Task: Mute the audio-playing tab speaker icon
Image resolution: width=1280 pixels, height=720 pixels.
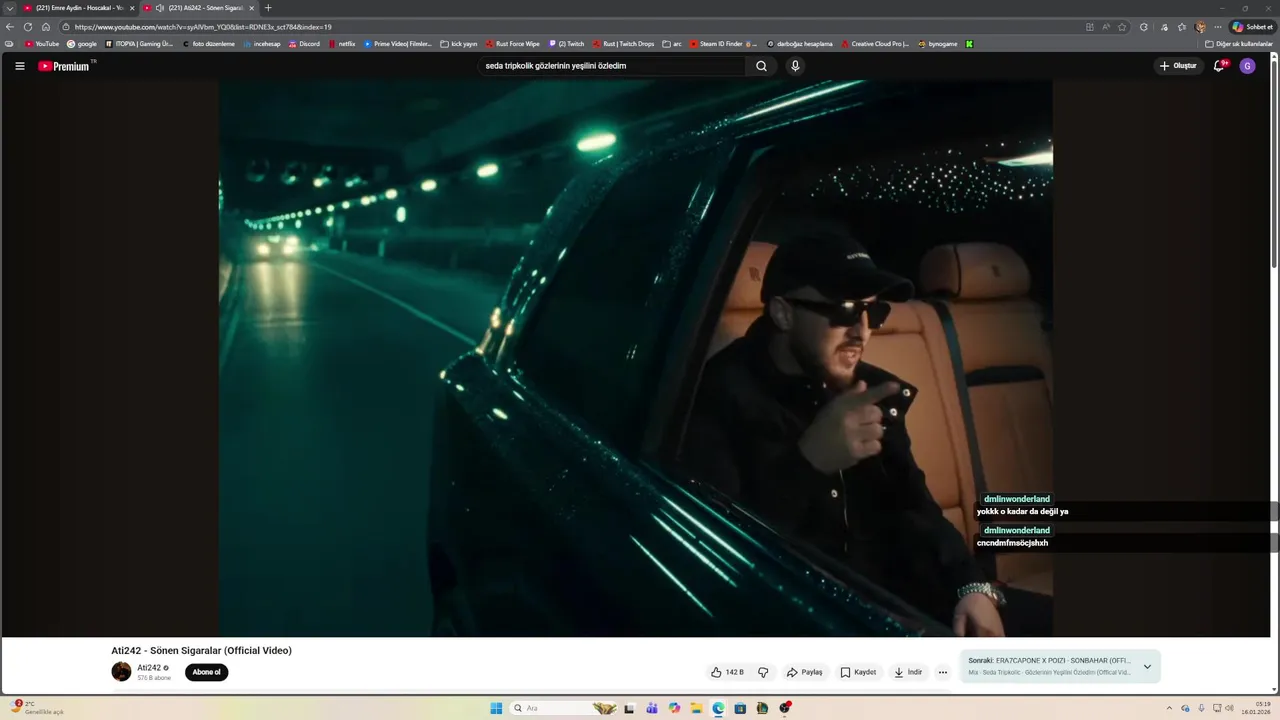Action: tap(160, 8)
